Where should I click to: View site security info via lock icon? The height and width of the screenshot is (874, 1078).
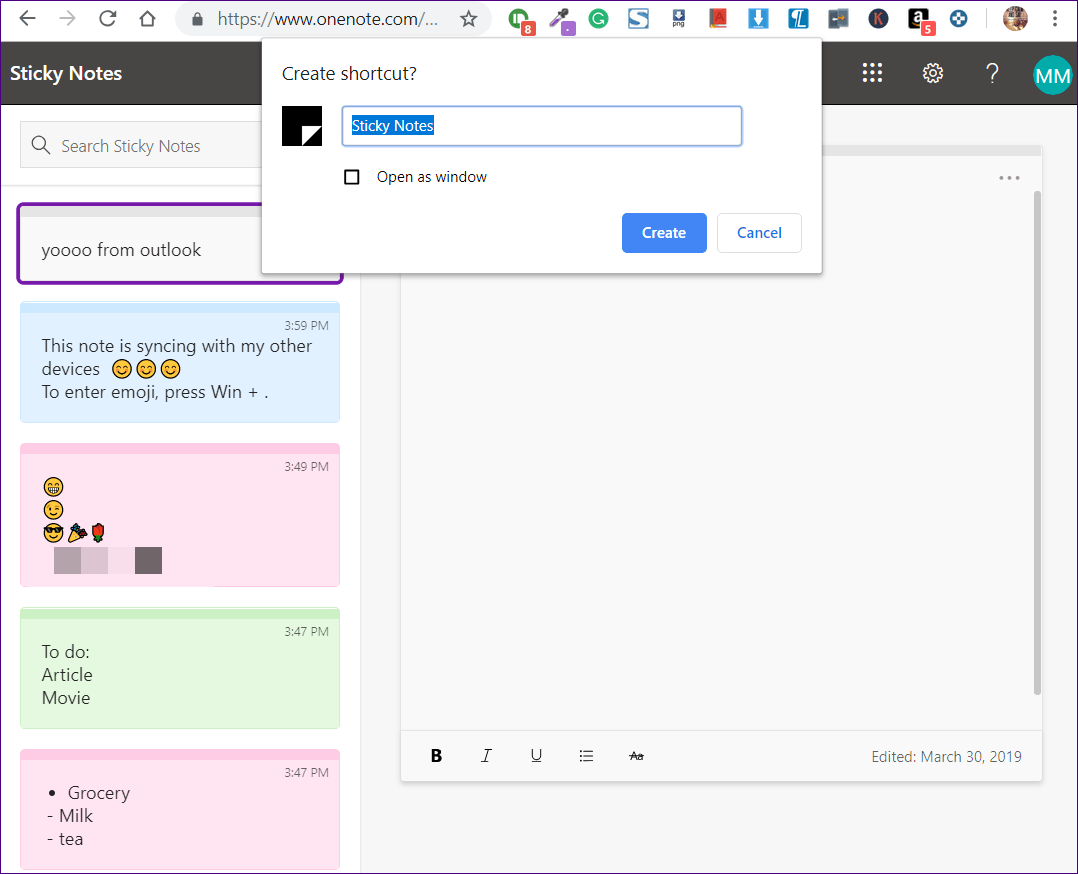pyautogui.click(x=197, y=19)
